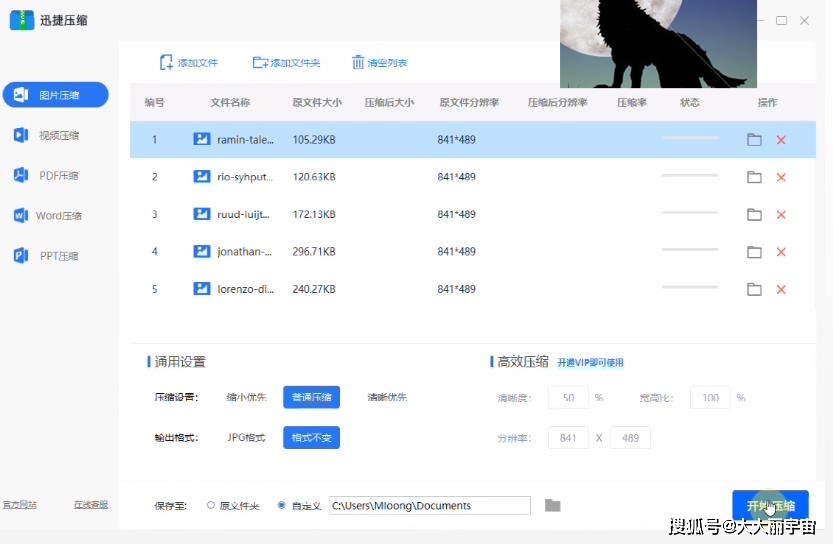833x544 pixels.
Task: Remove the ruud-luijt file from list
Action: point(781,215)
